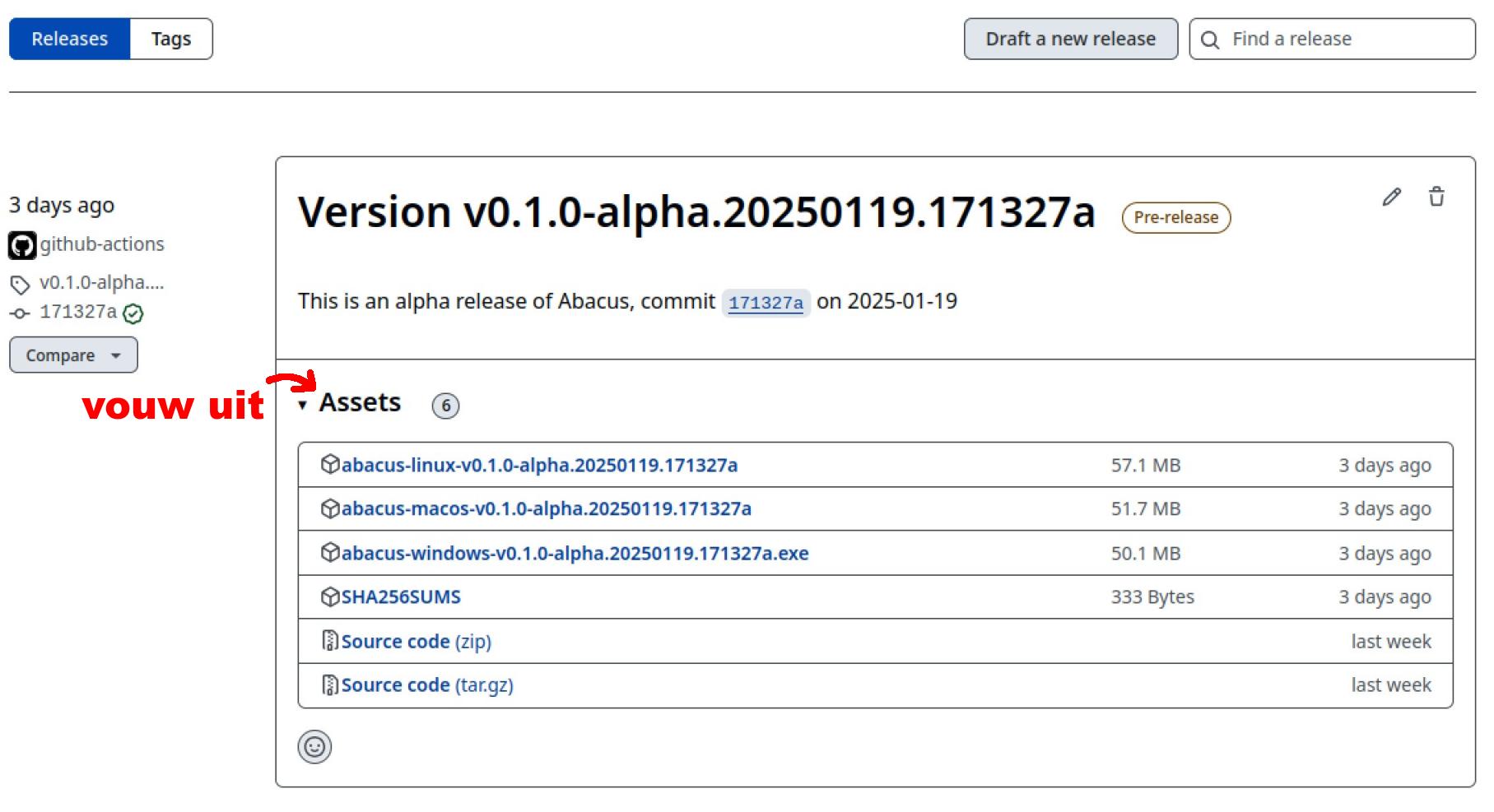Image resolution: width=1494 pixels, height=812 pixels.
Task: Click the 57.1 MB size text
Action: tap(1146, 465)
